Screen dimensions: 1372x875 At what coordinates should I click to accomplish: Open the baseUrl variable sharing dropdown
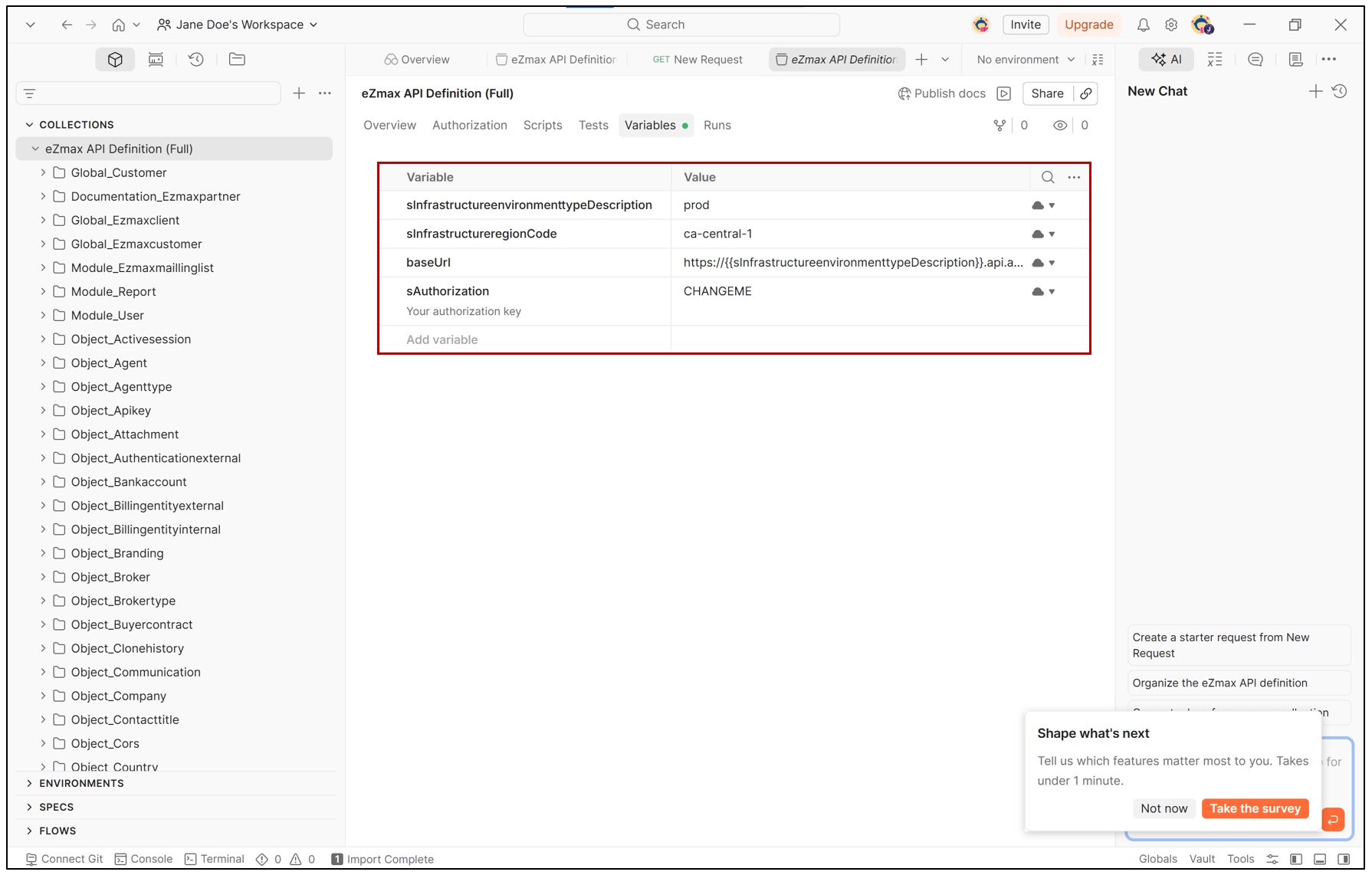(x=1044, y=263)
